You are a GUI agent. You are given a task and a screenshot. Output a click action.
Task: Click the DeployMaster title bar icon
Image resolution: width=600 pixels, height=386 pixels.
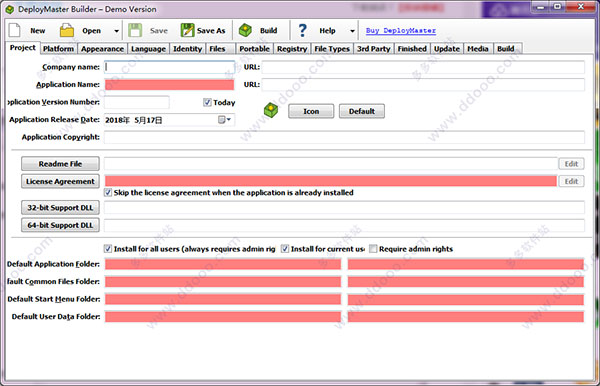[x=10, y=9]
